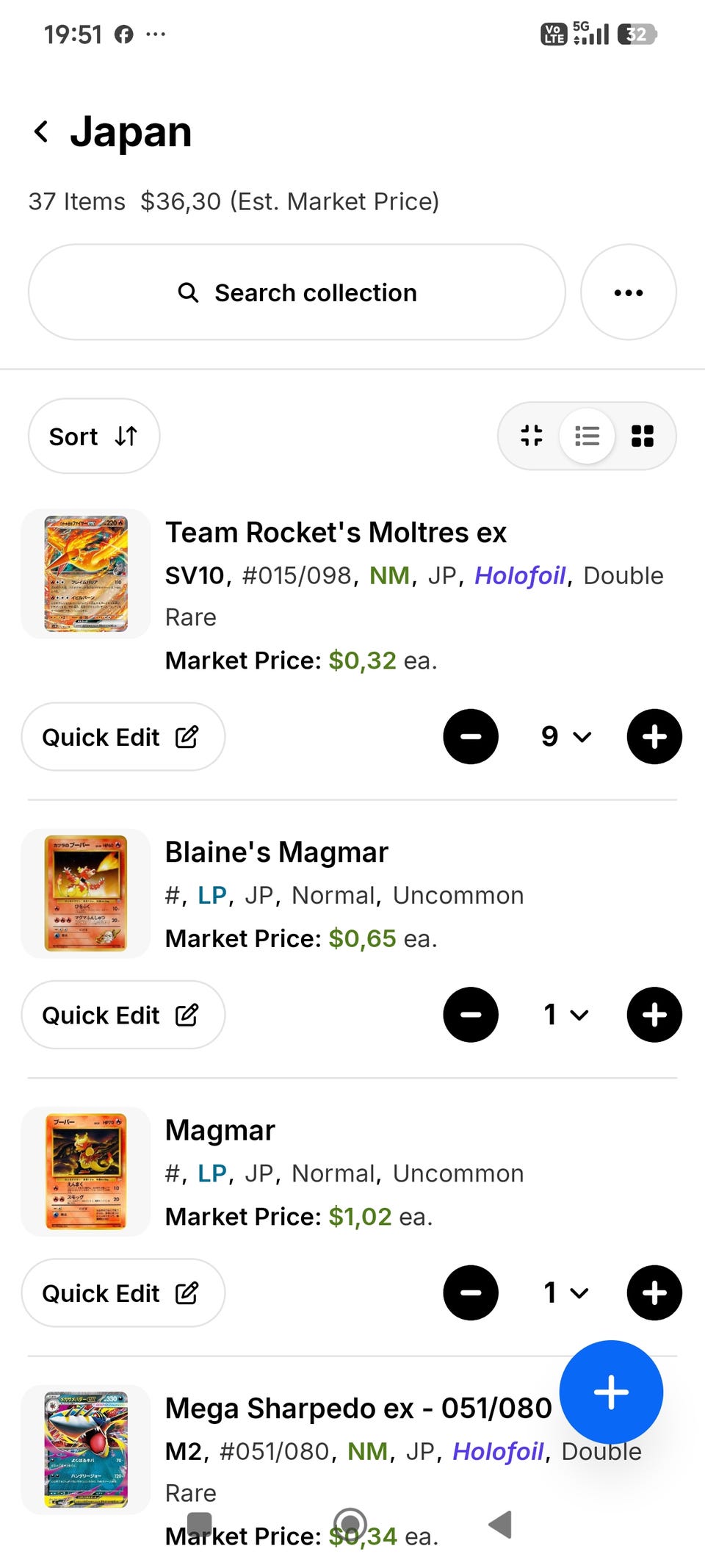705x1568 pixels.
Task: Quick Edit the Blaine's Magmar entry
Action: 123,1015
